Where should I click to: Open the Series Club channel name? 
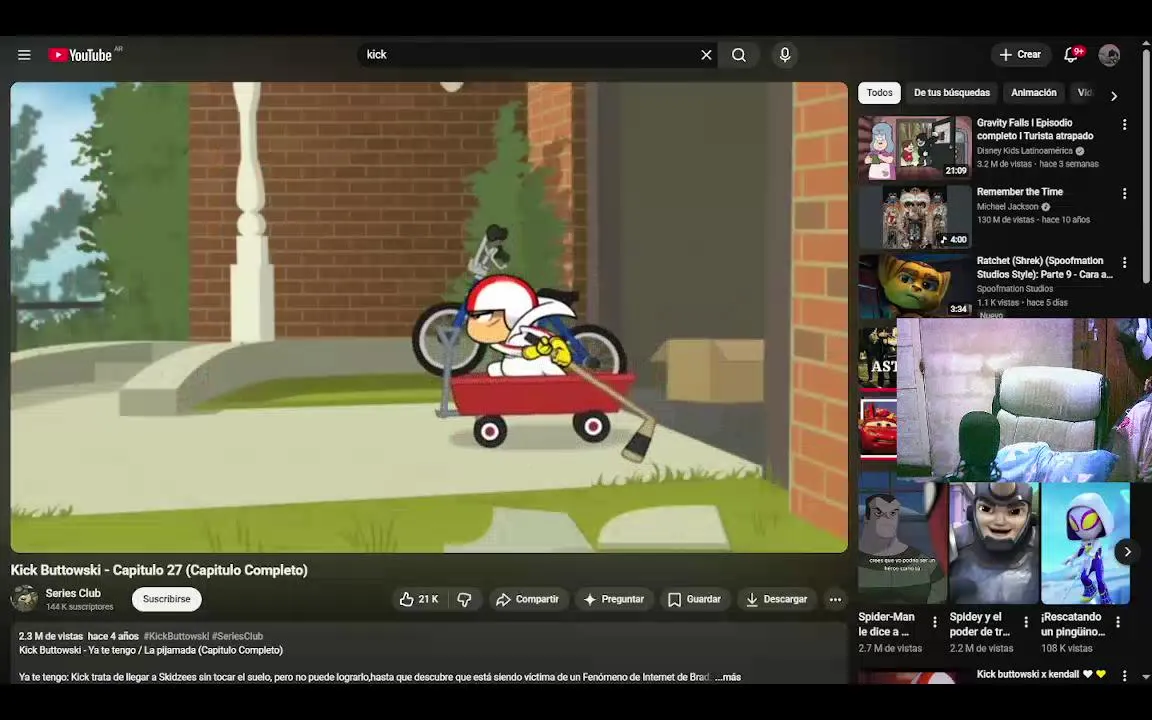pyautogui.click(x=73, y=593)
